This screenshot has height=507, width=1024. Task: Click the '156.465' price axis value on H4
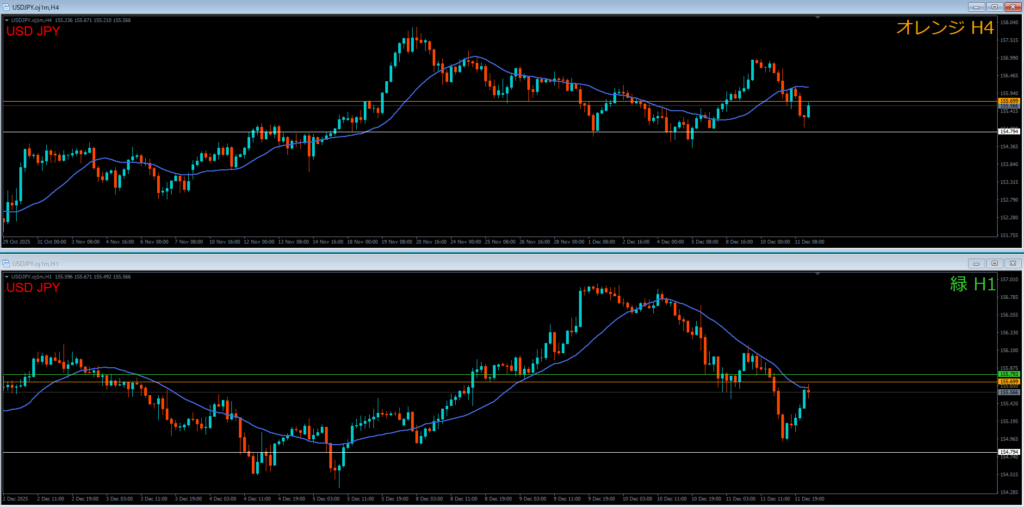coord(1010,75)
